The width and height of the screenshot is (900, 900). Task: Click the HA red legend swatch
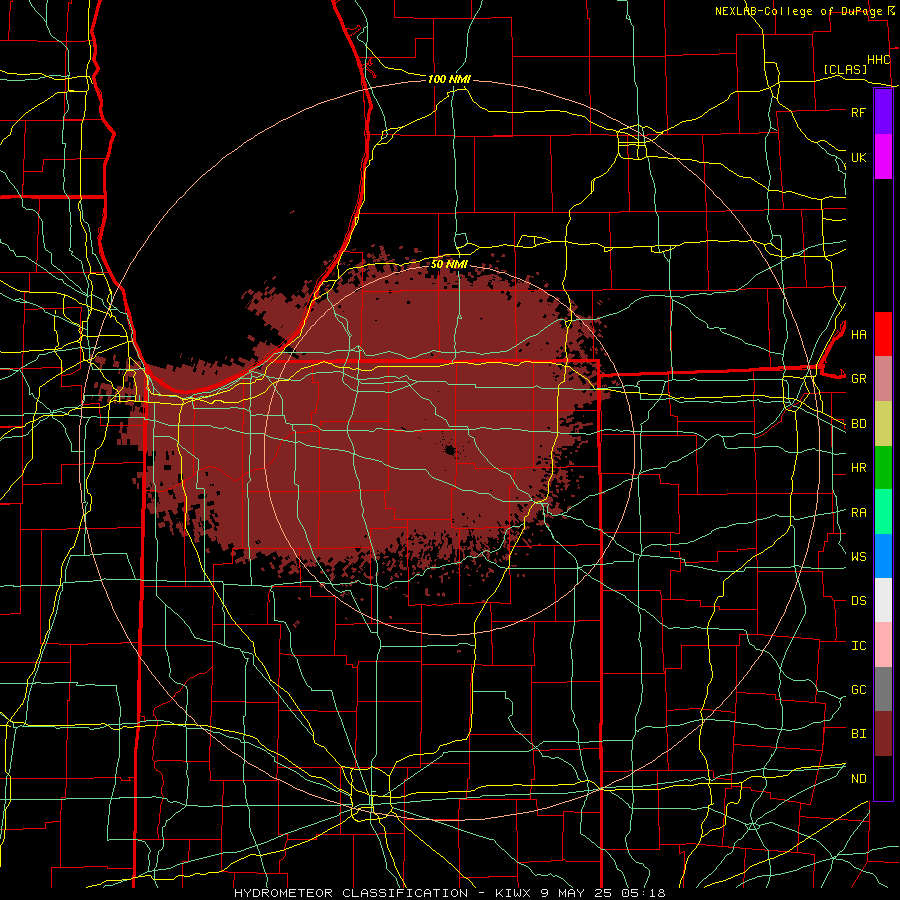click(883, 334)
